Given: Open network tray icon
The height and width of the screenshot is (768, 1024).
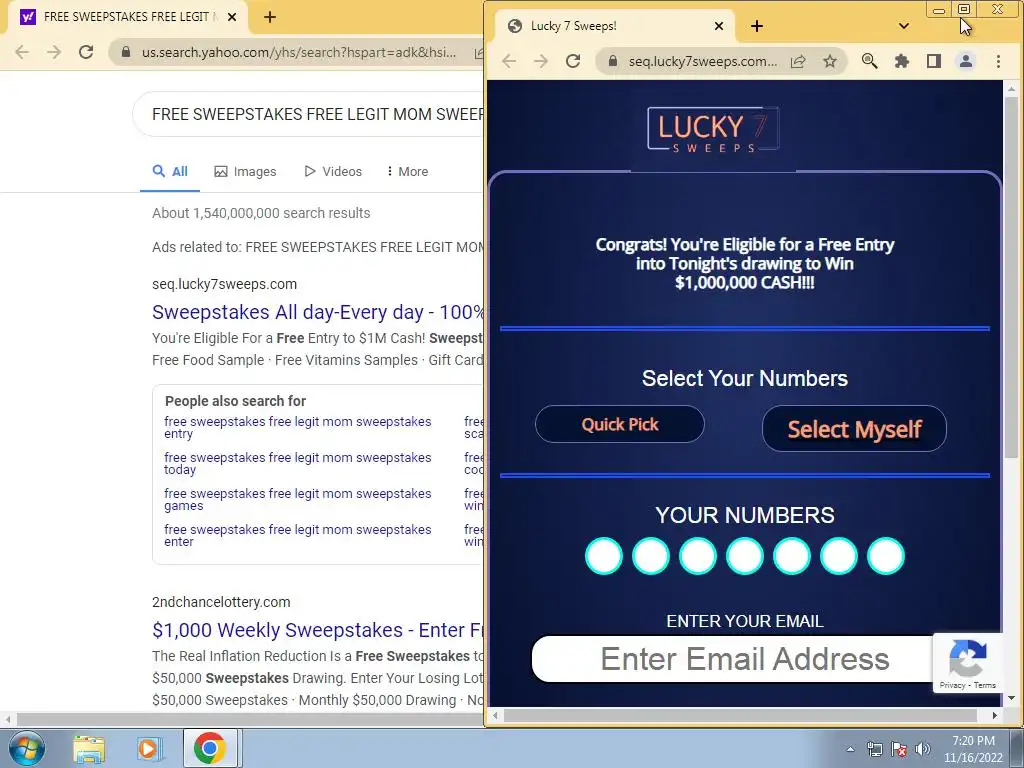Looking at the screenshot, I should [875, 749].
